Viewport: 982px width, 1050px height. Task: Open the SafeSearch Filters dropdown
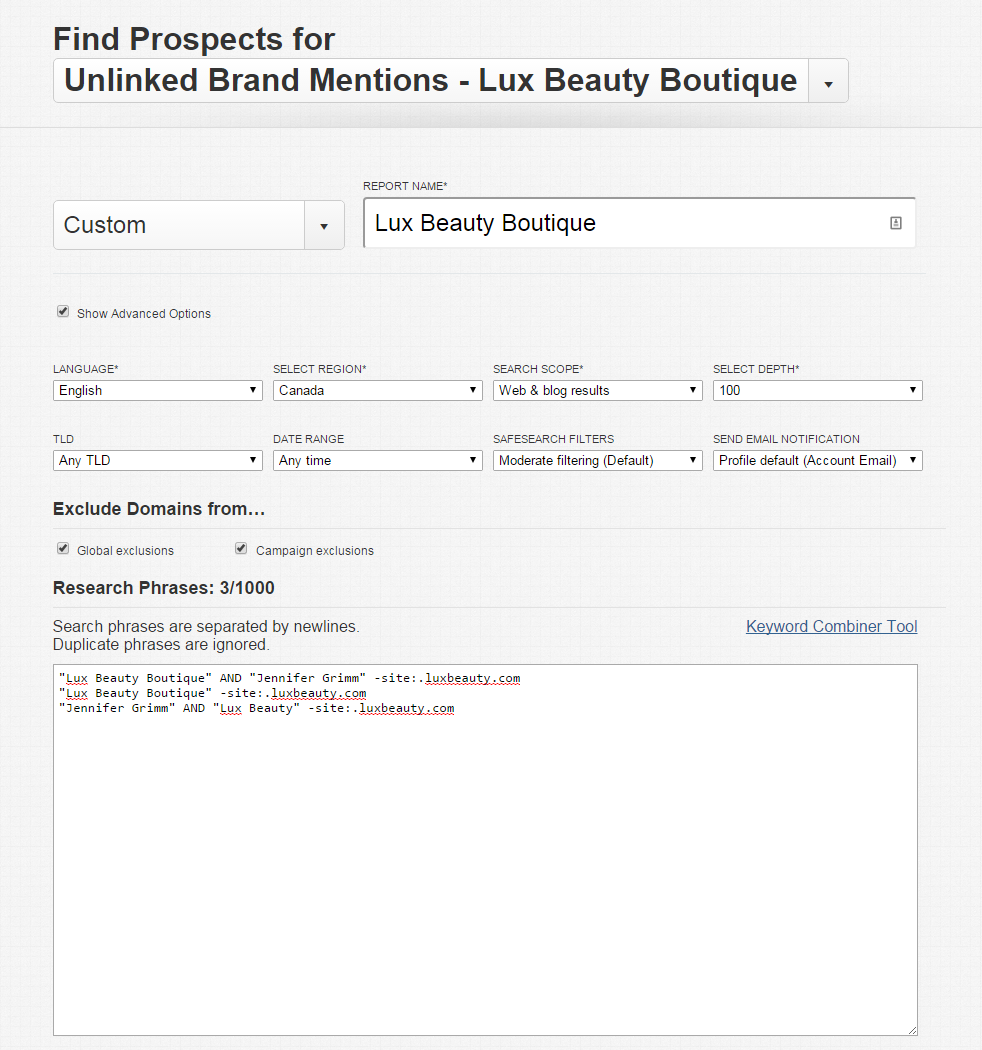pos(597,460)
